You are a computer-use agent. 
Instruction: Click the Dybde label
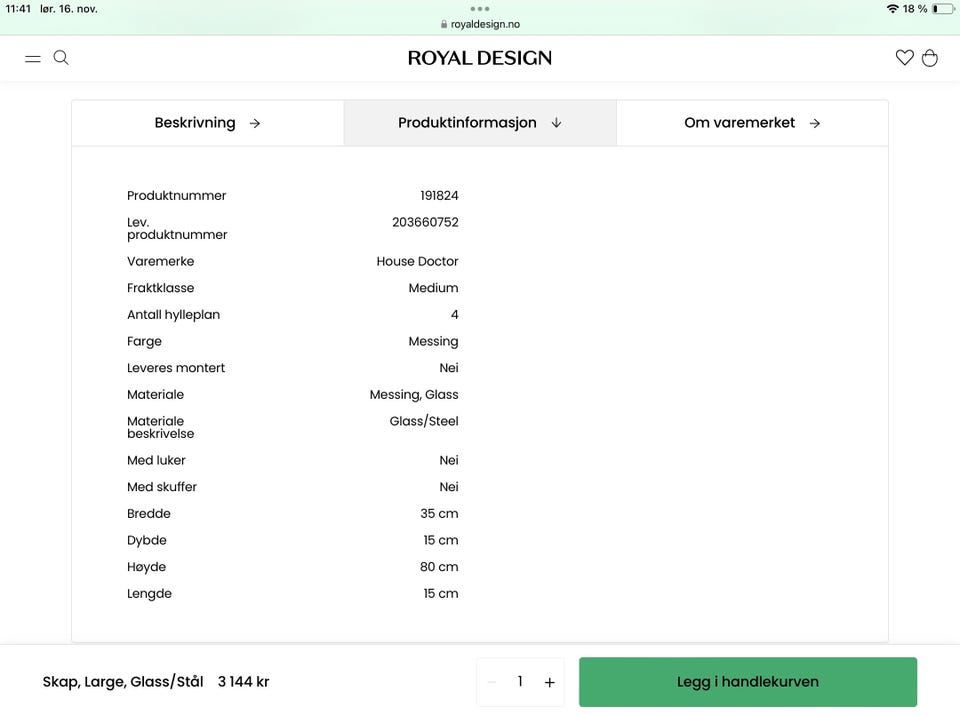pyautogui.click(x=146, y=541)
